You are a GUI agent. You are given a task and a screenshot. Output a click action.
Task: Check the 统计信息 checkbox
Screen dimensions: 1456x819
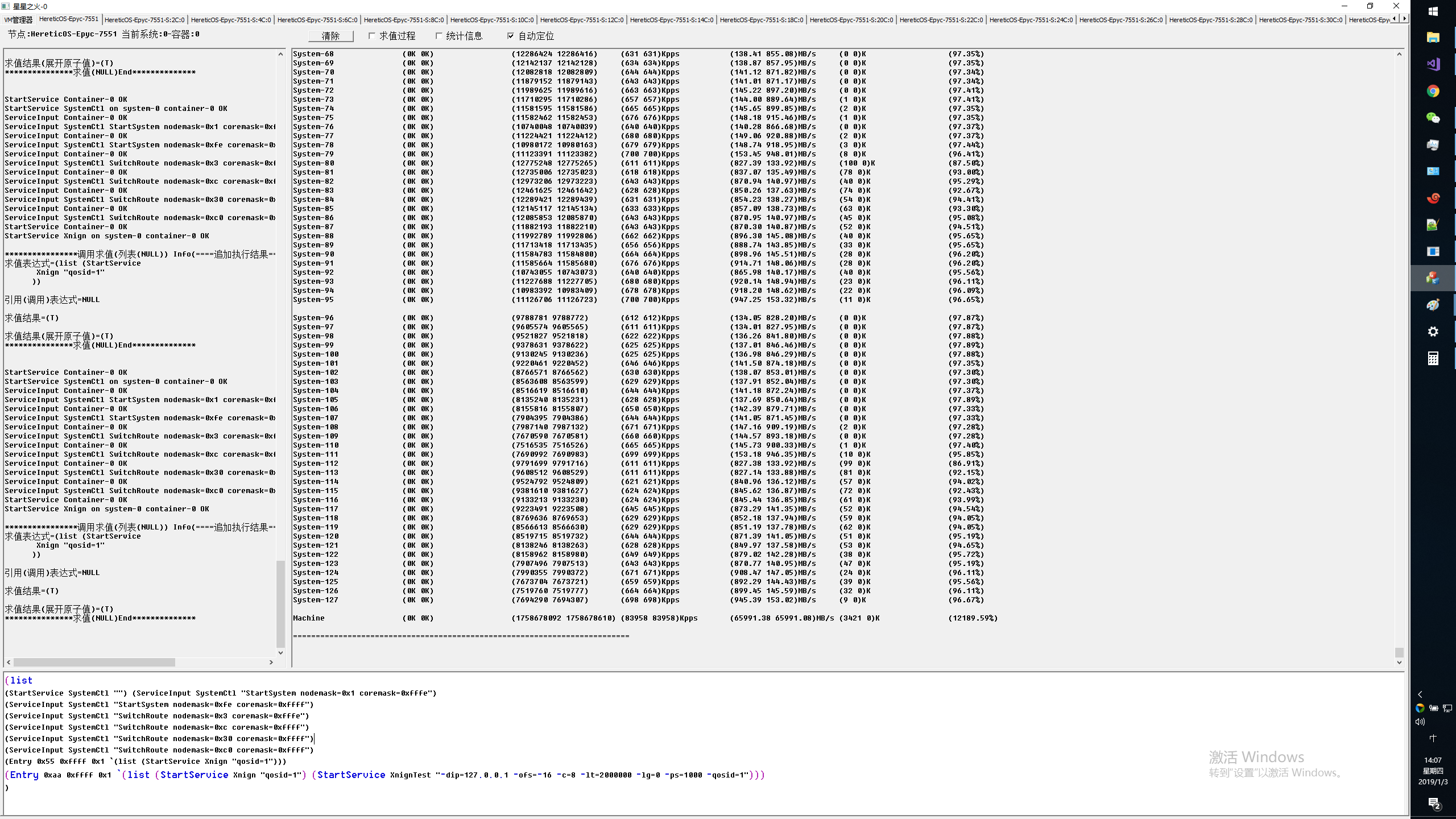[x=439, y=36]
